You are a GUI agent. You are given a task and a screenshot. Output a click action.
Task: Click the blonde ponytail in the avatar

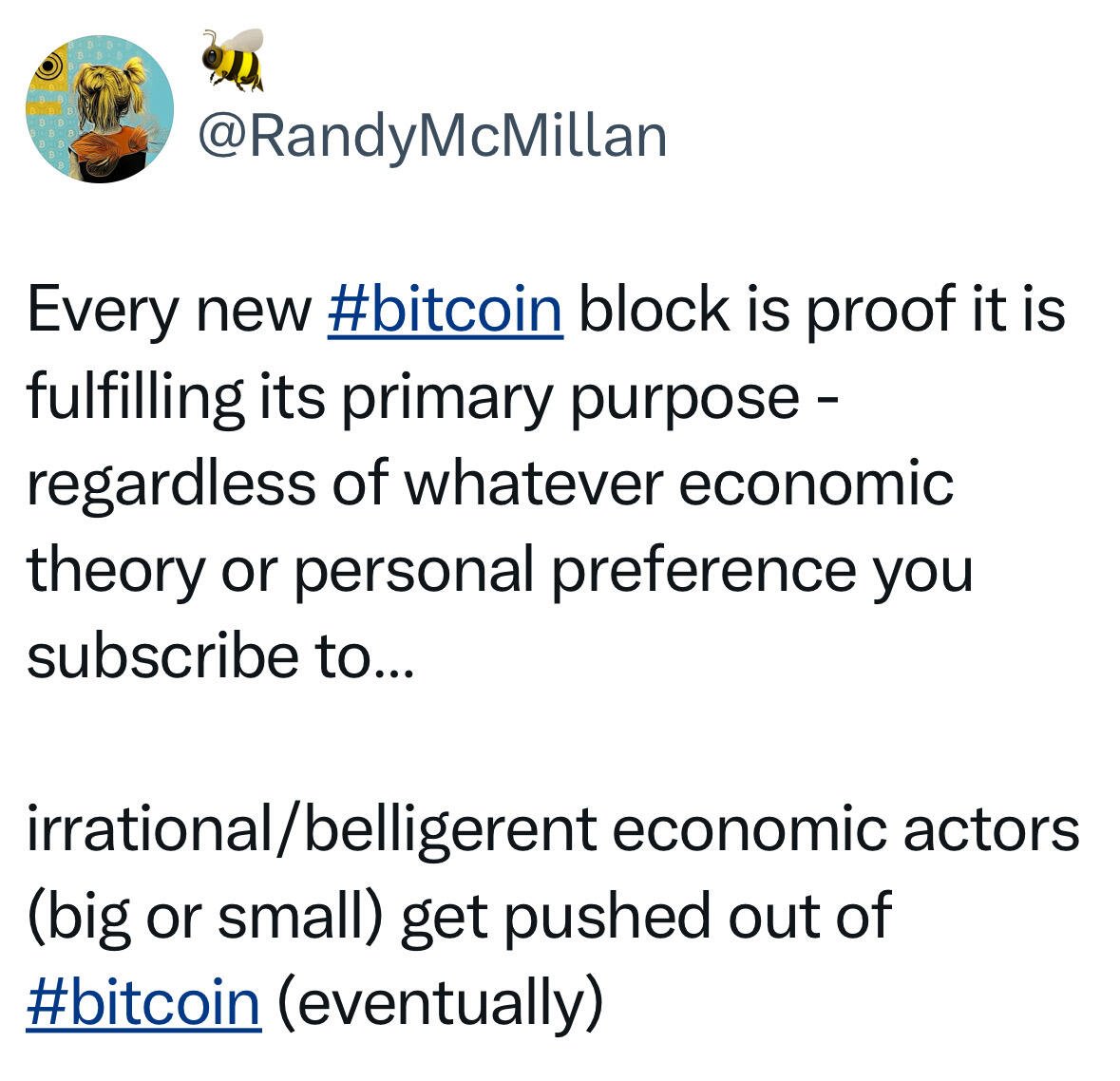133,76
